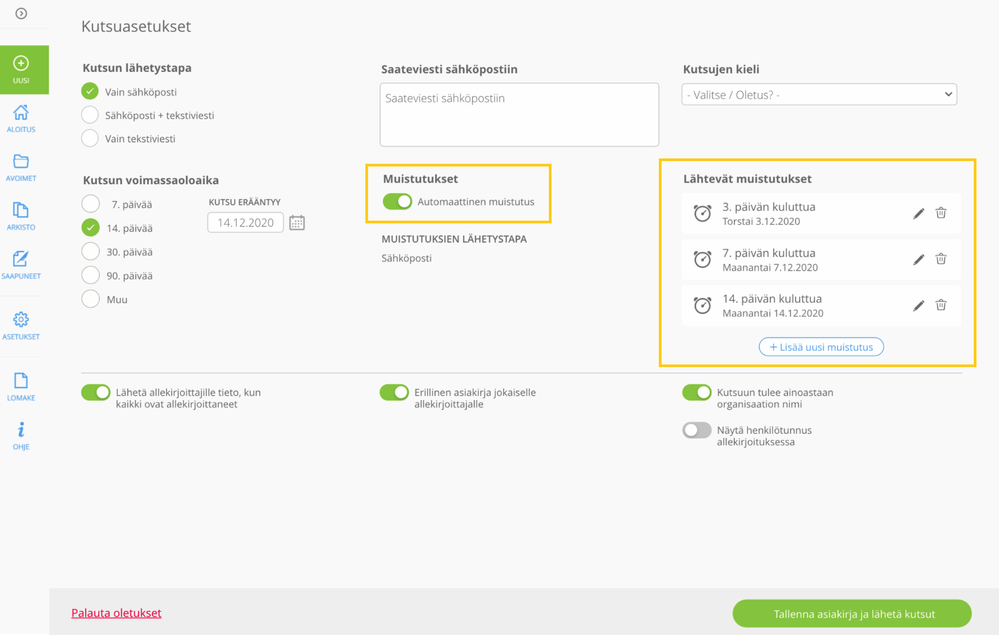999x635 pixels.
Task: Open Saapuneet section in sidebar
Action: (21, 264)
